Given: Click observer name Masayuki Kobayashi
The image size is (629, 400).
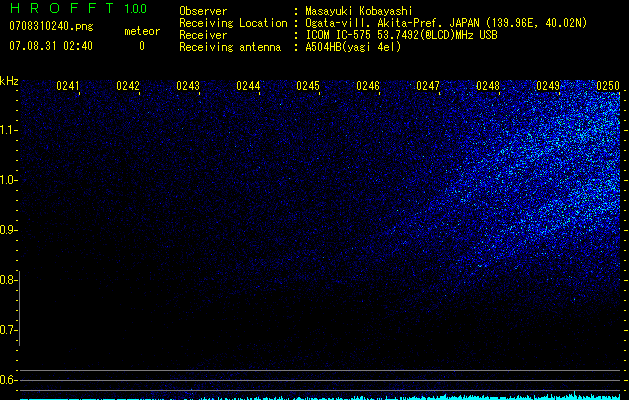Looking at the screenshot, I should click(x=359, y=11).
